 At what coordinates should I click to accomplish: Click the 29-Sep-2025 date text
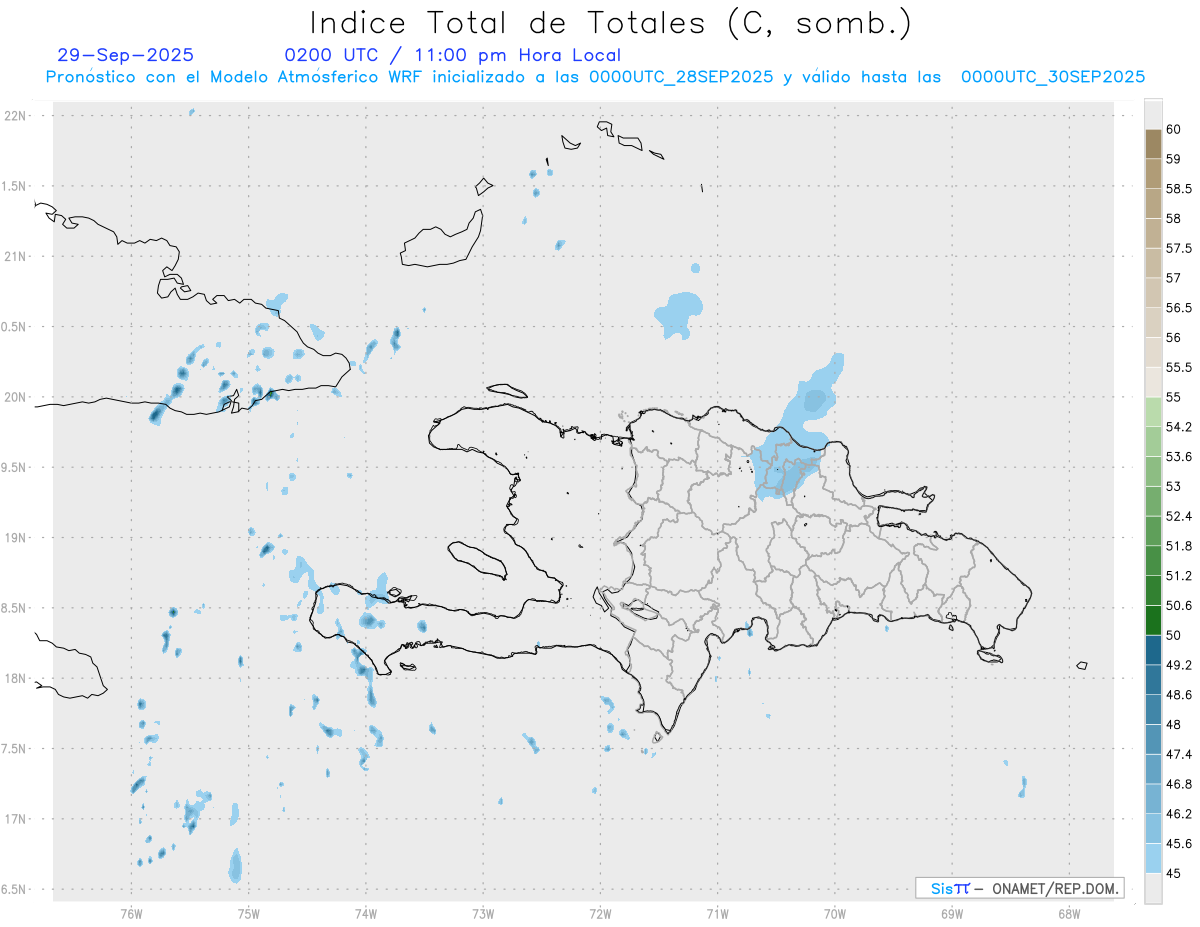click(126, 55)
